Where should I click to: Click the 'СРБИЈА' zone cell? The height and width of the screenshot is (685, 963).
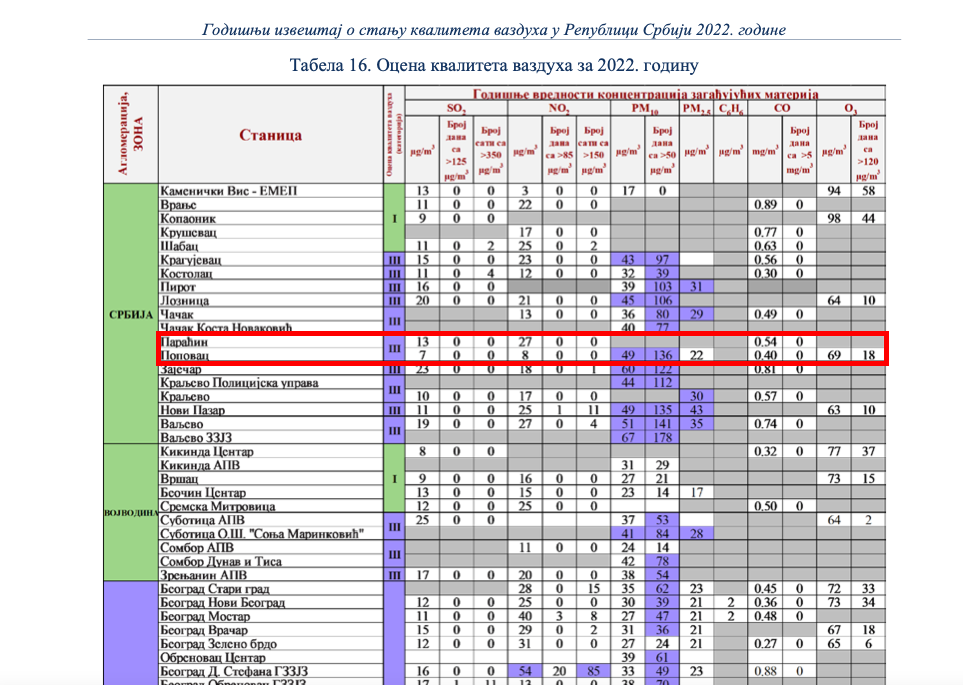click(x=130, y=315)
